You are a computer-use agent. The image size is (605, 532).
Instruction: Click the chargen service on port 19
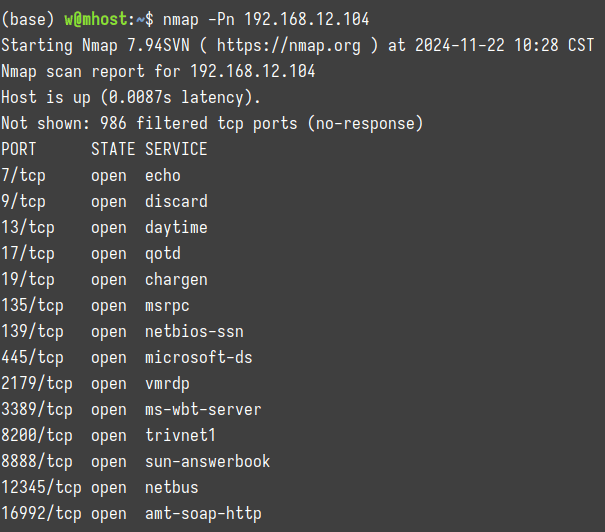click(176, 280)
